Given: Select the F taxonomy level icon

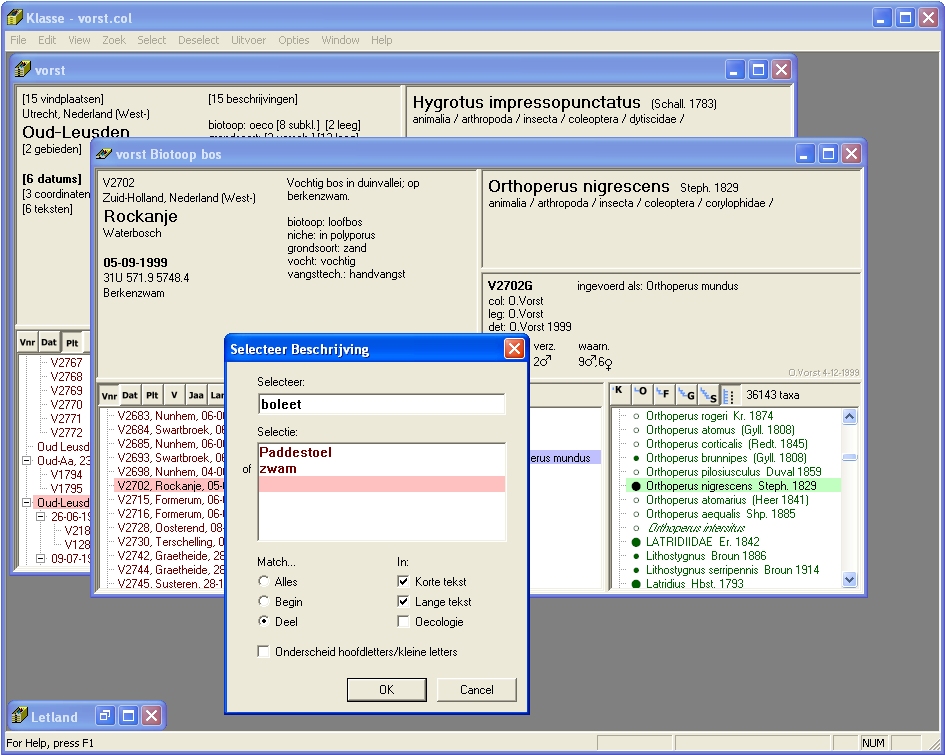Looking at the screenshot, I should click(662, 394).
